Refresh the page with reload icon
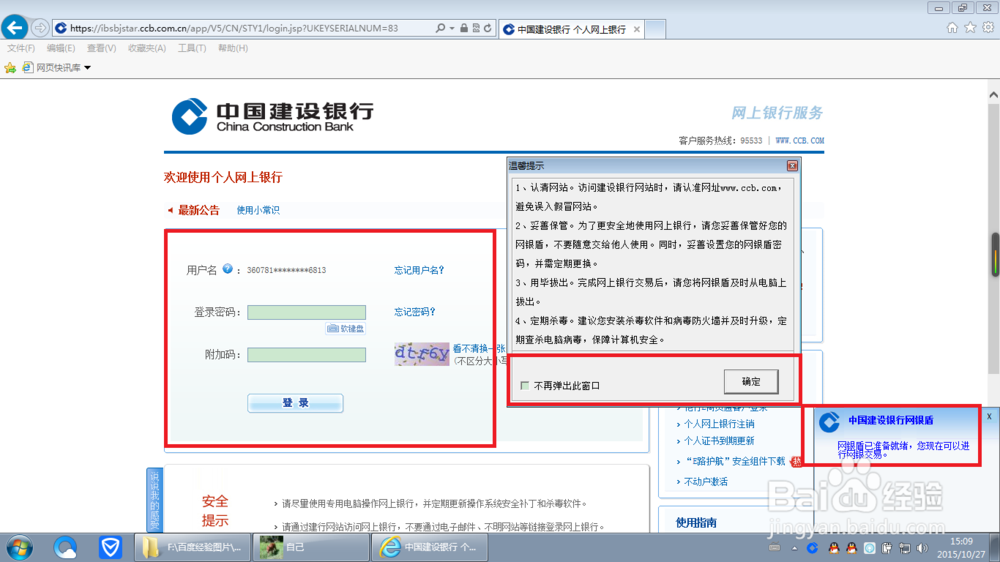1000x562 pixels. pos(488,28)
